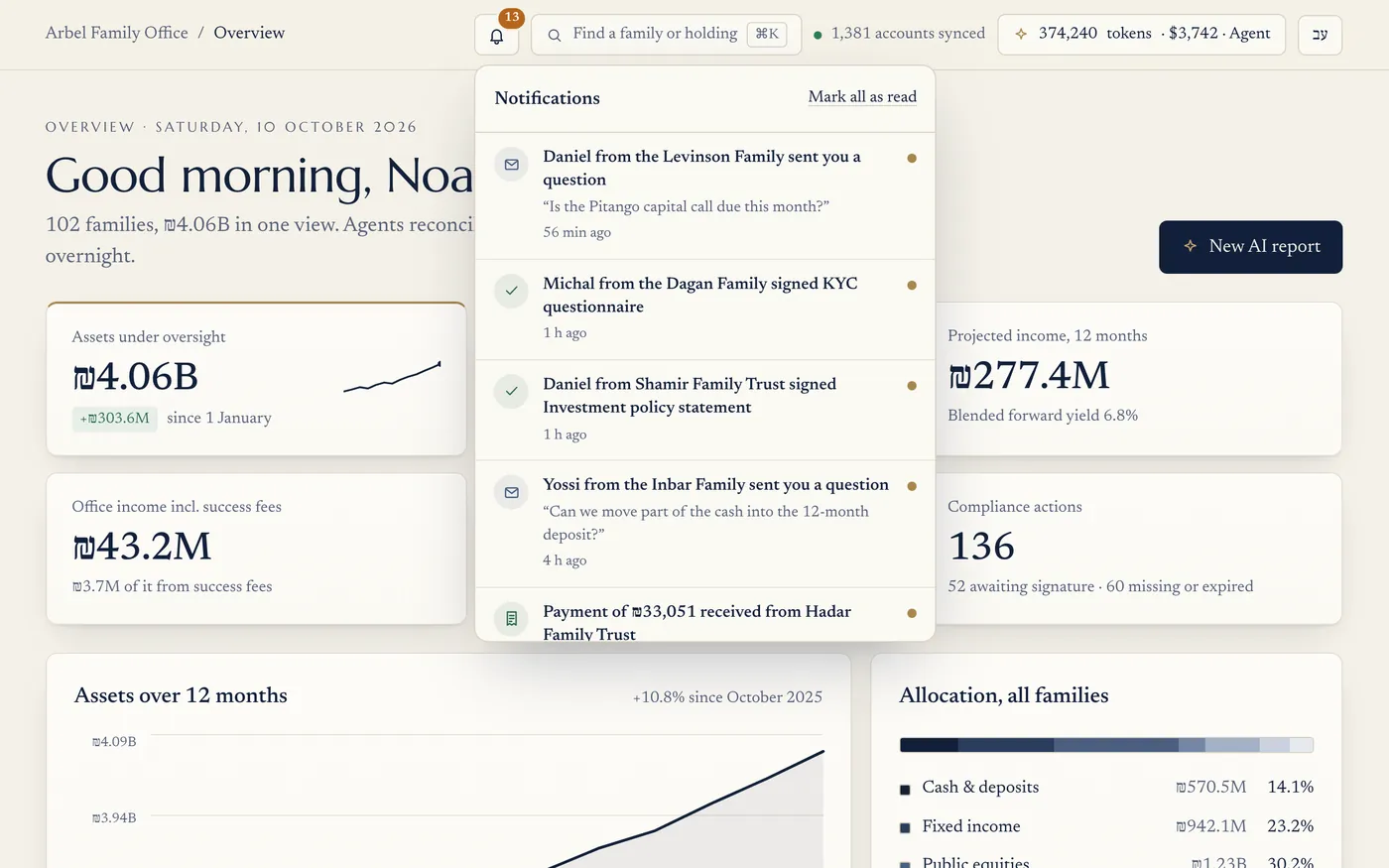Screen dimensions: 1389x868
Task: Click the Cash & deposits legend color square
Action: coord(905,790)
